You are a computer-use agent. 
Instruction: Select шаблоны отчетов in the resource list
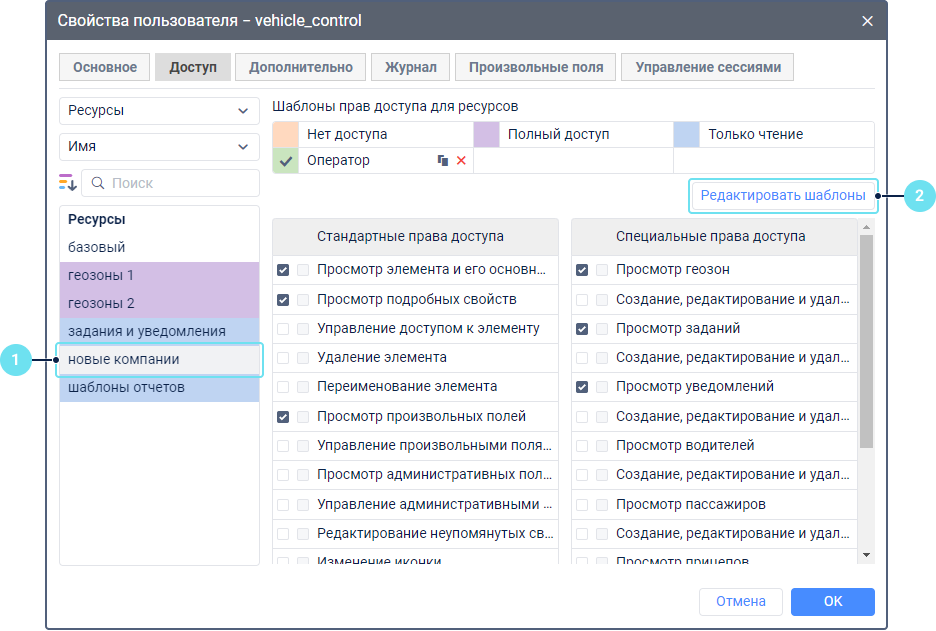point(126,387)
